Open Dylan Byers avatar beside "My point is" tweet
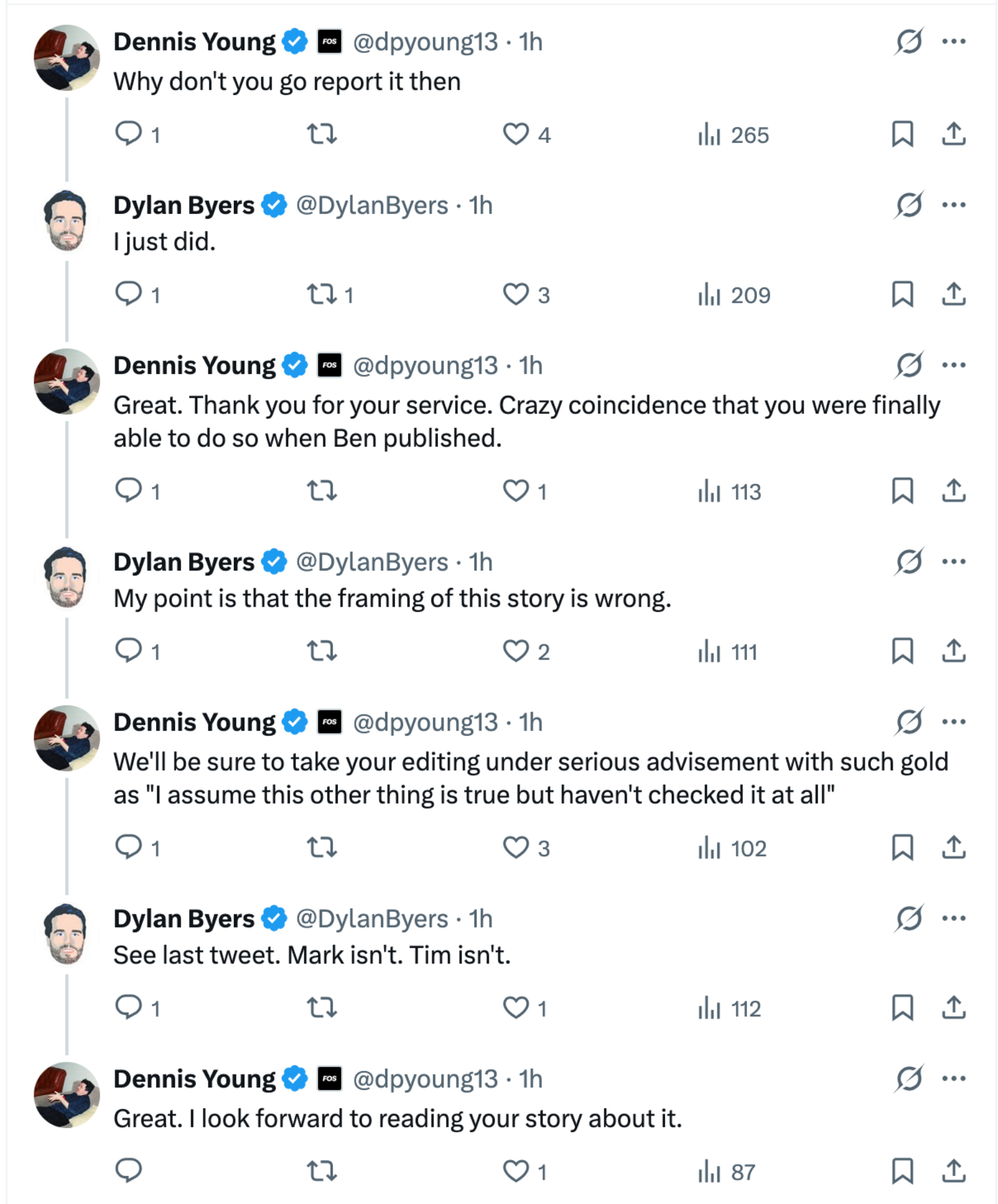This screenshot has width=998, height=1204. point(66,577)
